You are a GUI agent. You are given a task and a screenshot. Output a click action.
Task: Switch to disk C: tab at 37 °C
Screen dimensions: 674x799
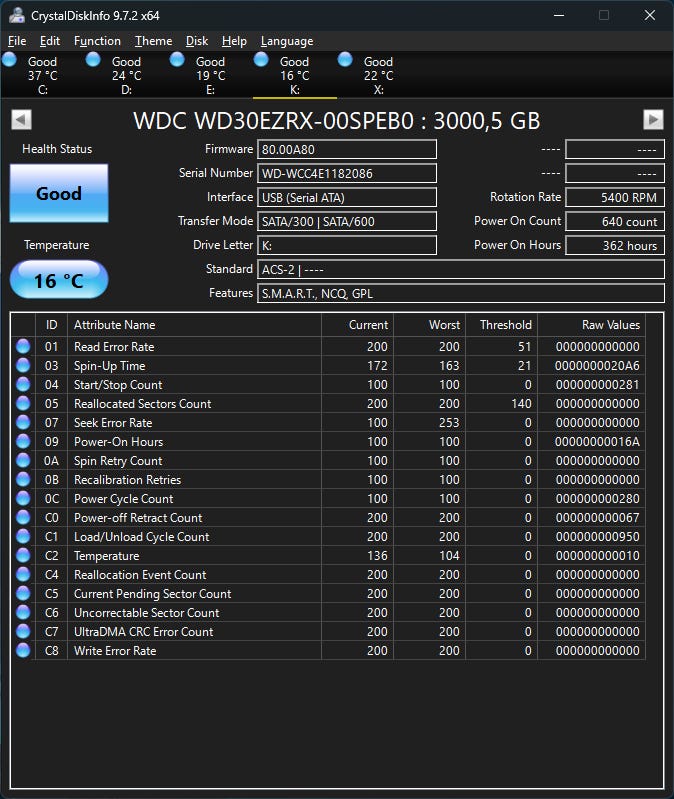tap(42, 75)
